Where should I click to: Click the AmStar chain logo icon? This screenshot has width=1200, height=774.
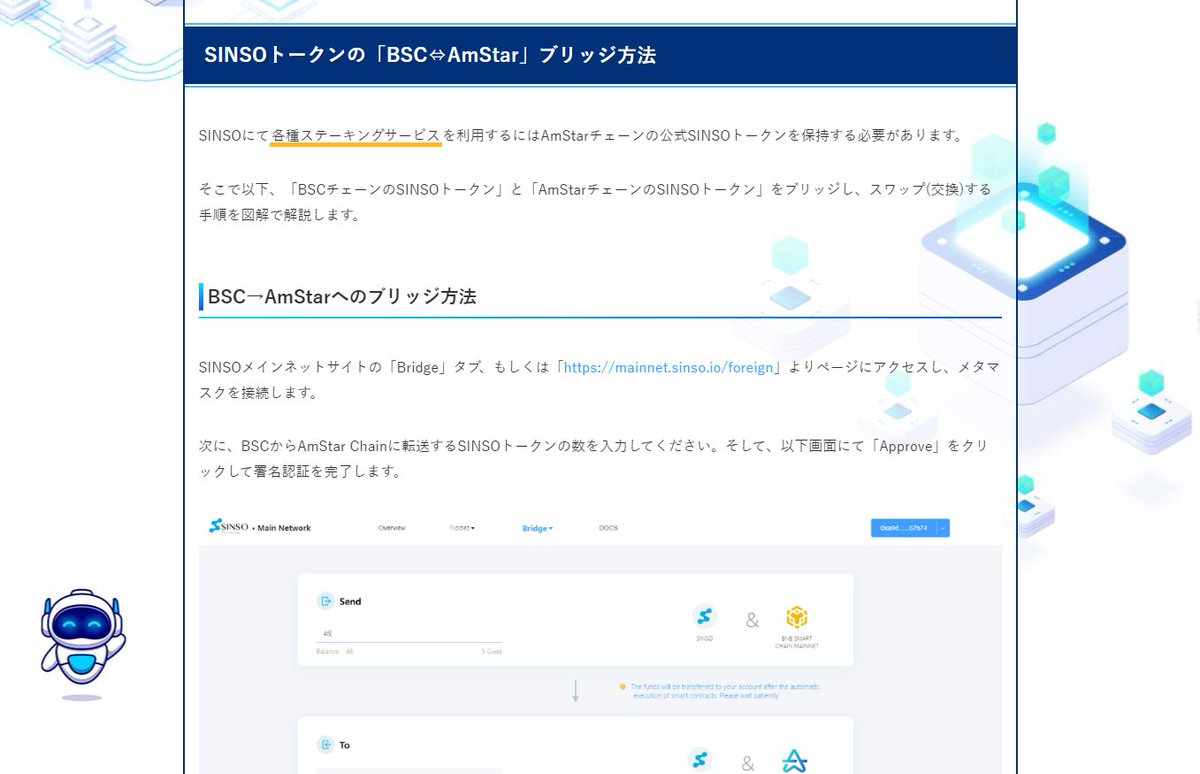[x=796, y=761]
